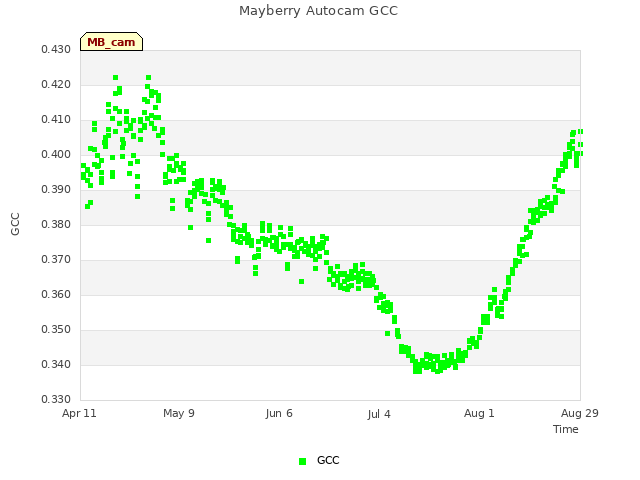Click the 0.370 y-axis value
640x480 pixels.
[56, 260]
